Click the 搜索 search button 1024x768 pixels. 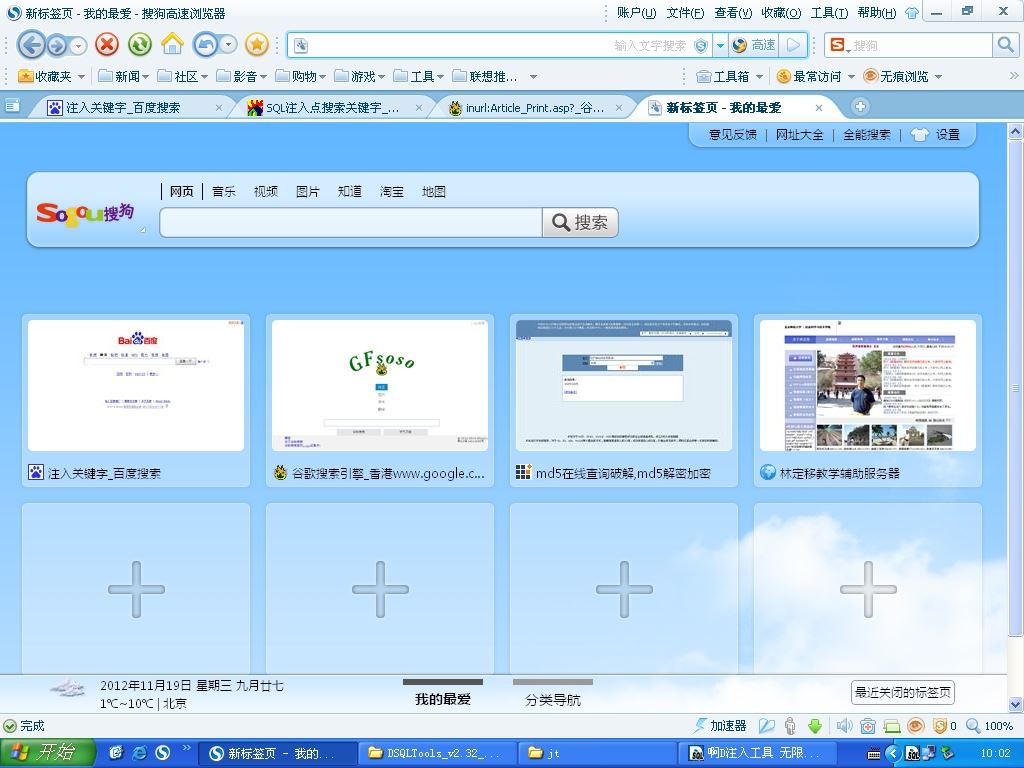pos(580,223)
